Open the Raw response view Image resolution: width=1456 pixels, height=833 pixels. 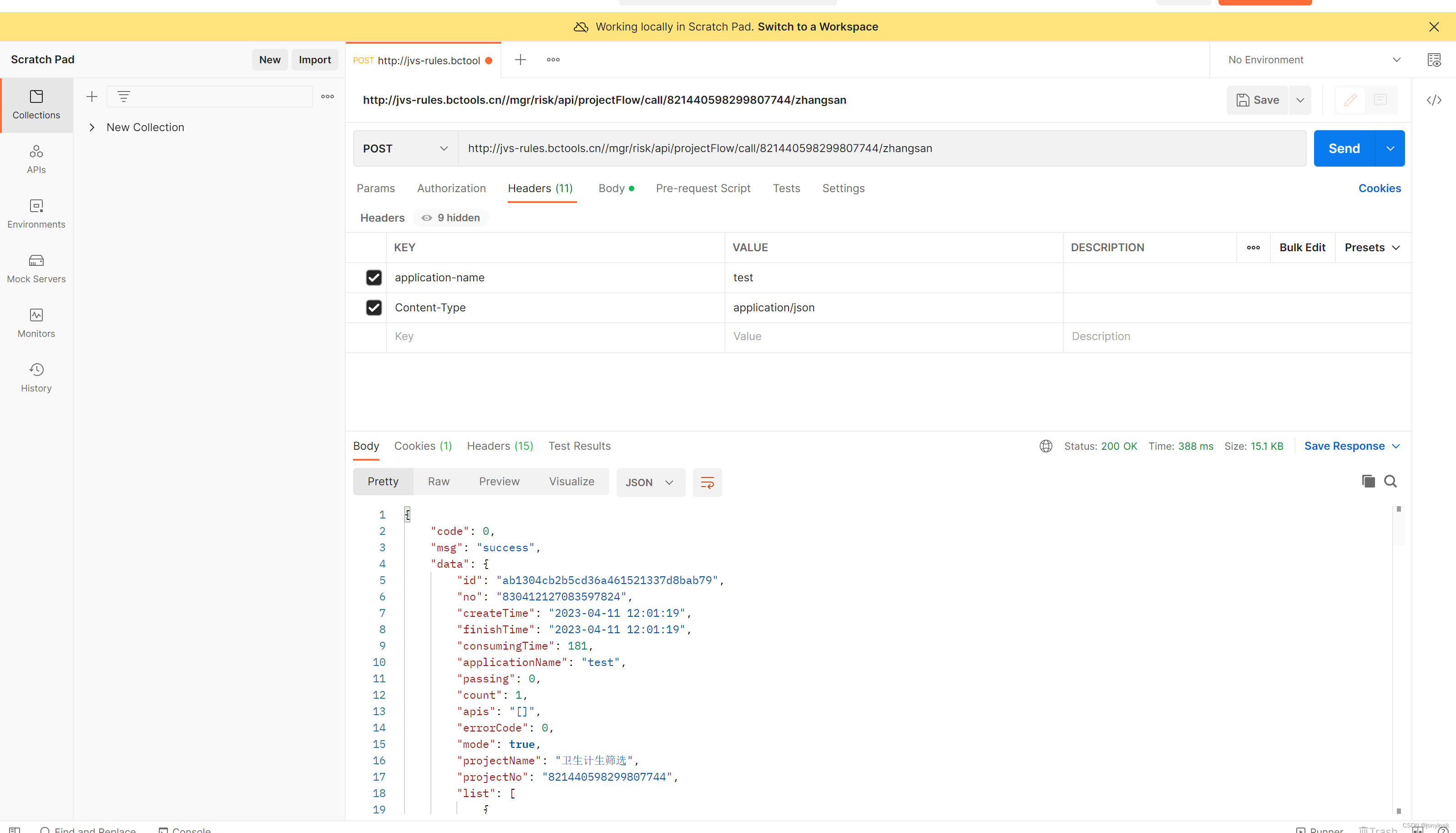438,481
